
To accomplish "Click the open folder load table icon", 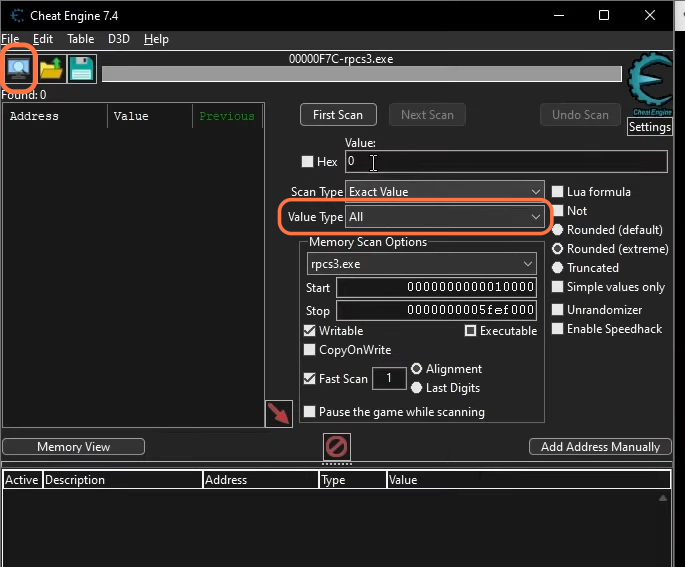I will (51, 69).
